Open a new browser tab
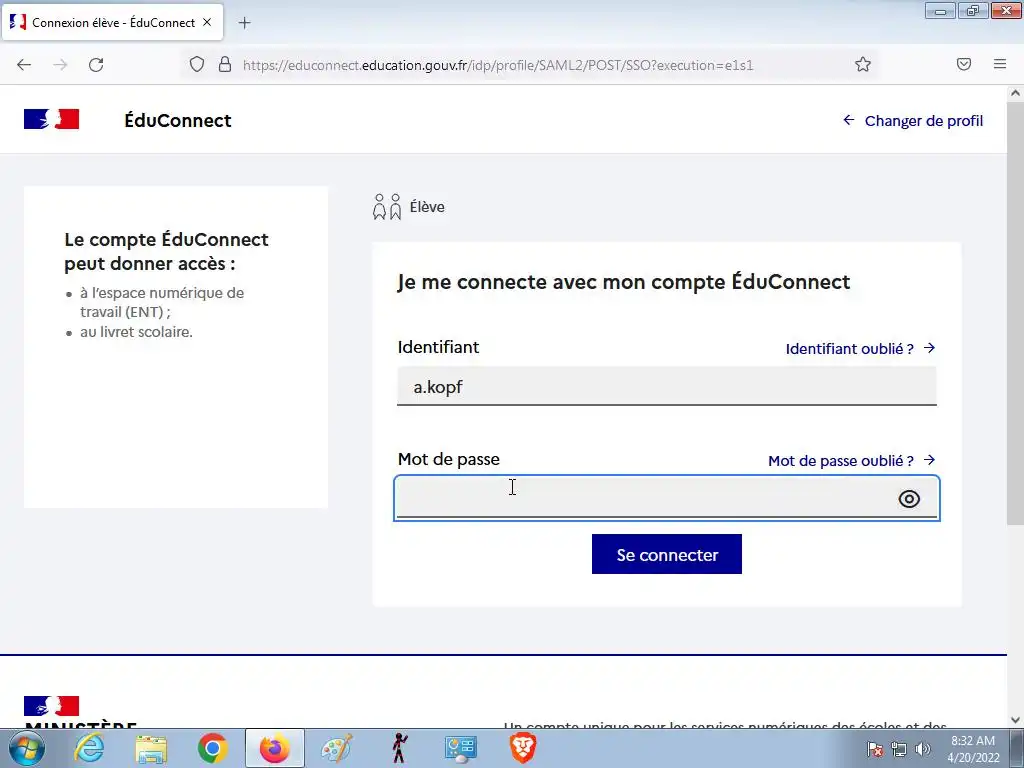This screenshot has height=768, width=1024. click(244, 23)
